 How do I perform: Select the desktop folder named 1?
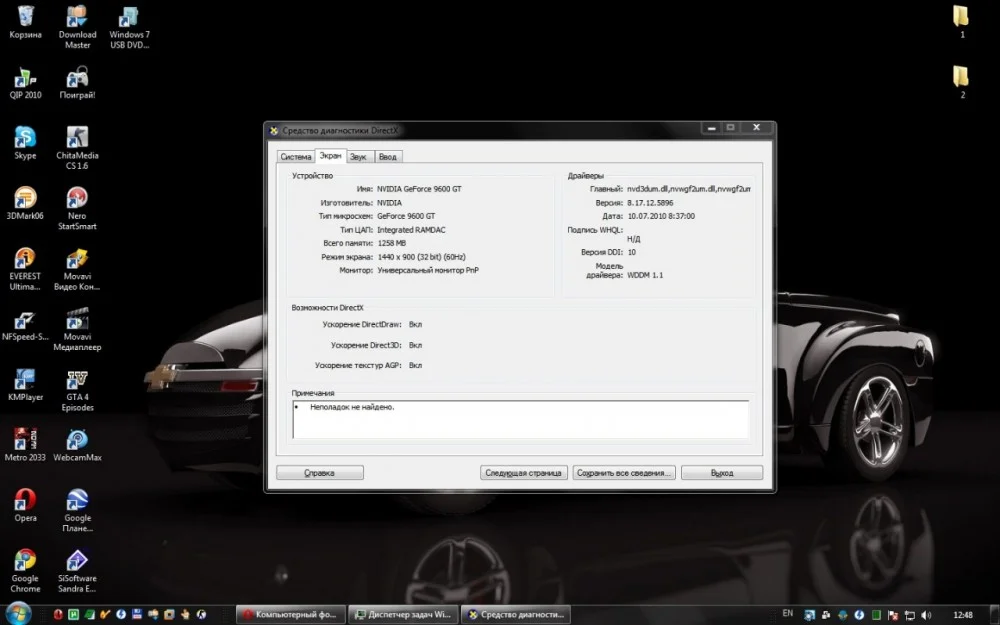click(x=961, y=17)
